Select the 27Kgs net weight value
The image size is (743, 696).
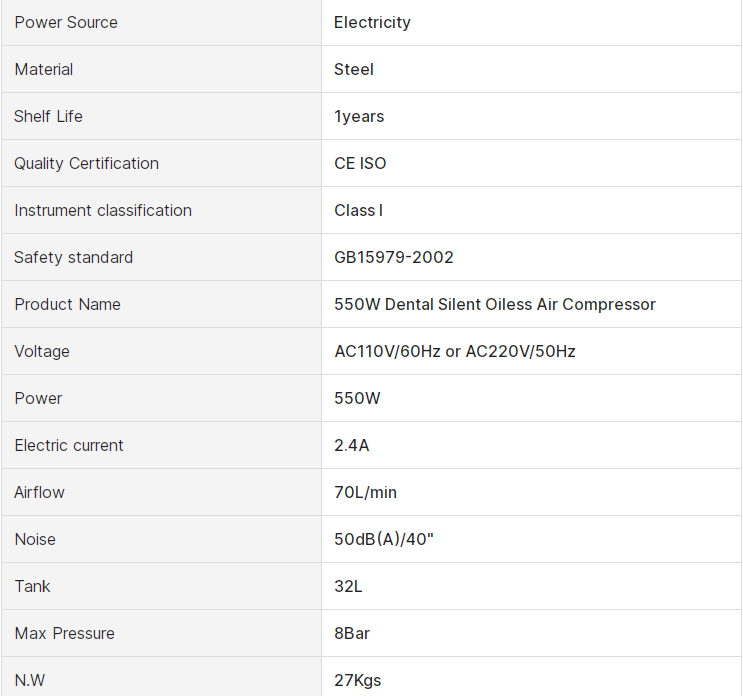click(358, 680)
